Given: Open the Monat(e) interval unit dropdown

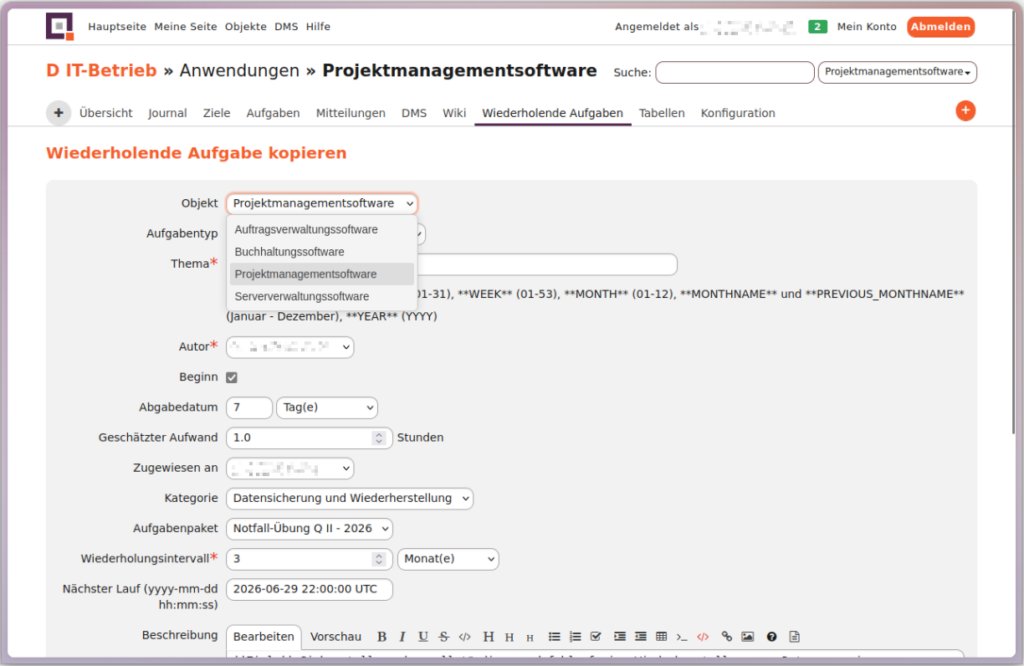Looking at the screenshot, I should [x=447, y=559].
